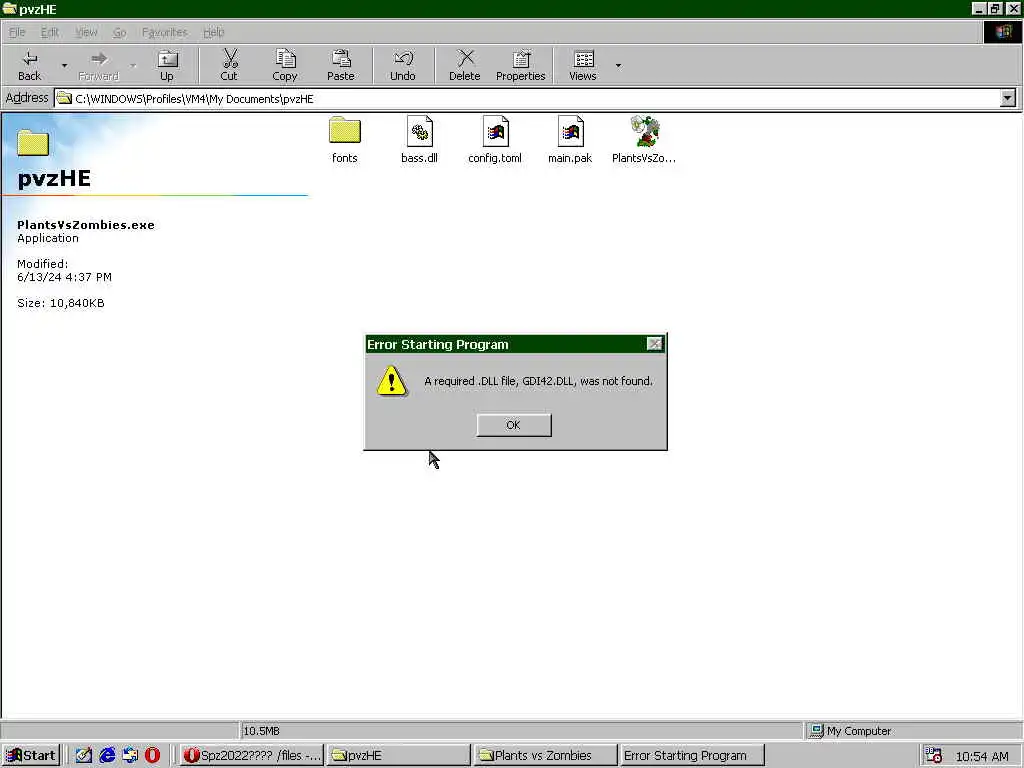1024x768 pixels.
Task: Click the Cut scissors icon
Action: pyautogui.click(x=229, y=59)
